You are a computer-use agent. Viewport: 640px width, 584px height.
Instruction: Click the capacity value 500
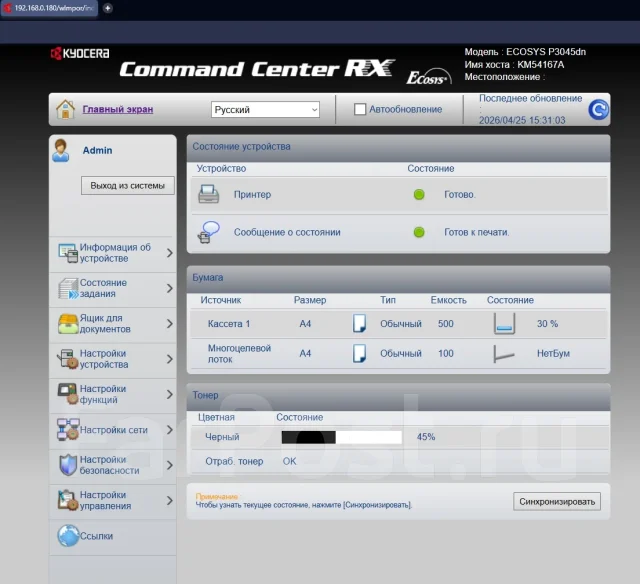point(446,324)
